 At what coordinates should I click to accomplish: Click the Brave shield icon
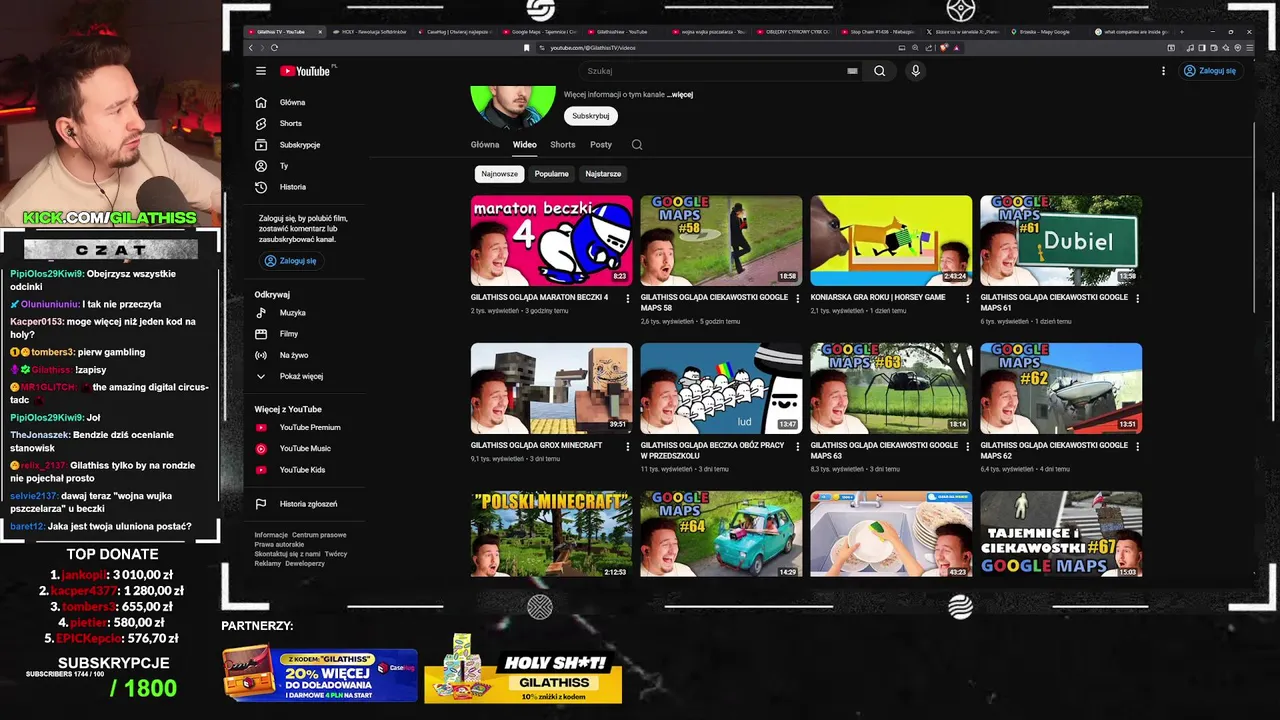(944, 47)
